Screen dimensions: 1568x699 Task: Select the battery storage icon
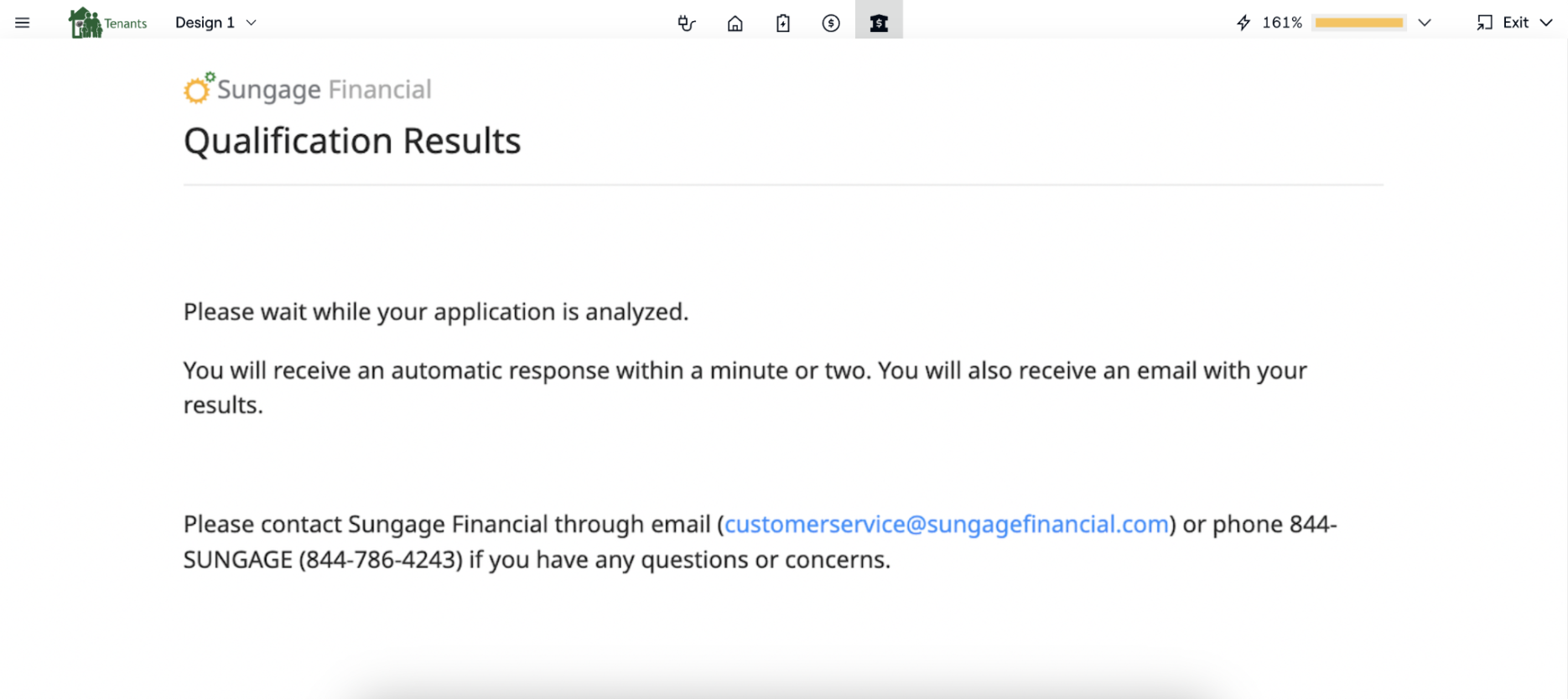(x=783, y=23)
